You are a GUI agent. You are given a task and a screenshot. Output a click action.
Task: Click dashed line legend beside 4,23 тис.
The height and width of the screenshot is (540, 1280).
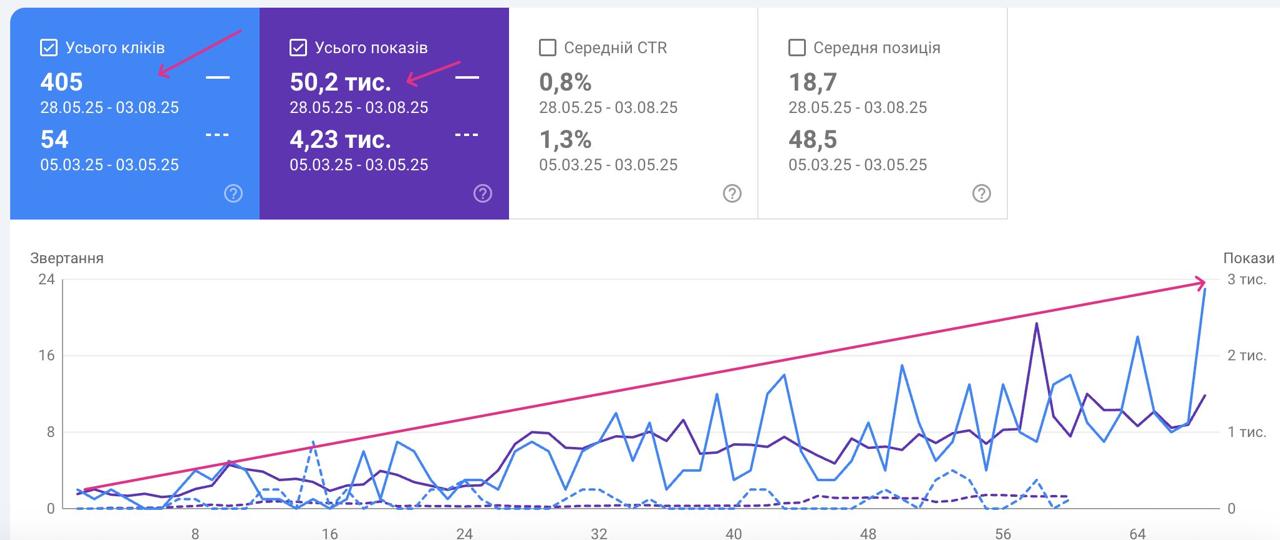[x=467, y=135]
